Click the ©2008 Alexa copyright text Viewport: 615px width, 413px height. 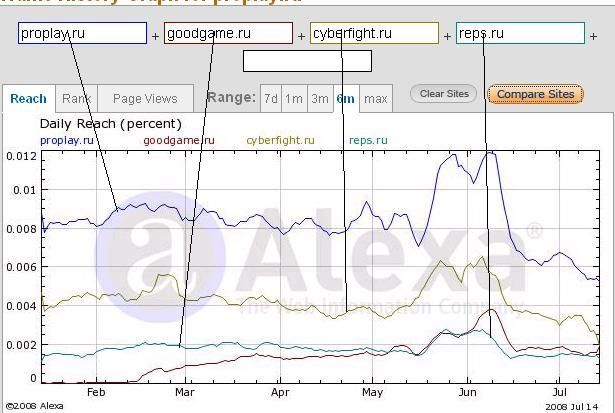pos(35,406)
